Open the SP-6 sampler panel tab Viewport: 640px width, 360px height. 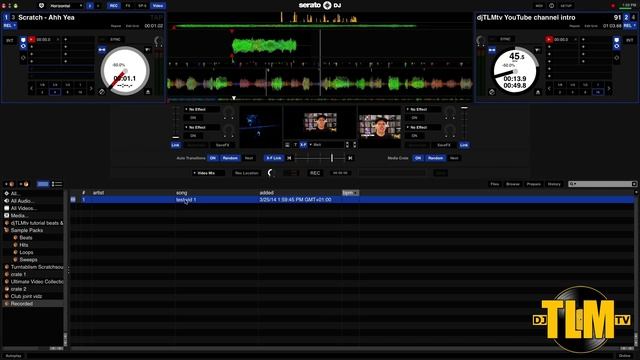coord(142,6)
